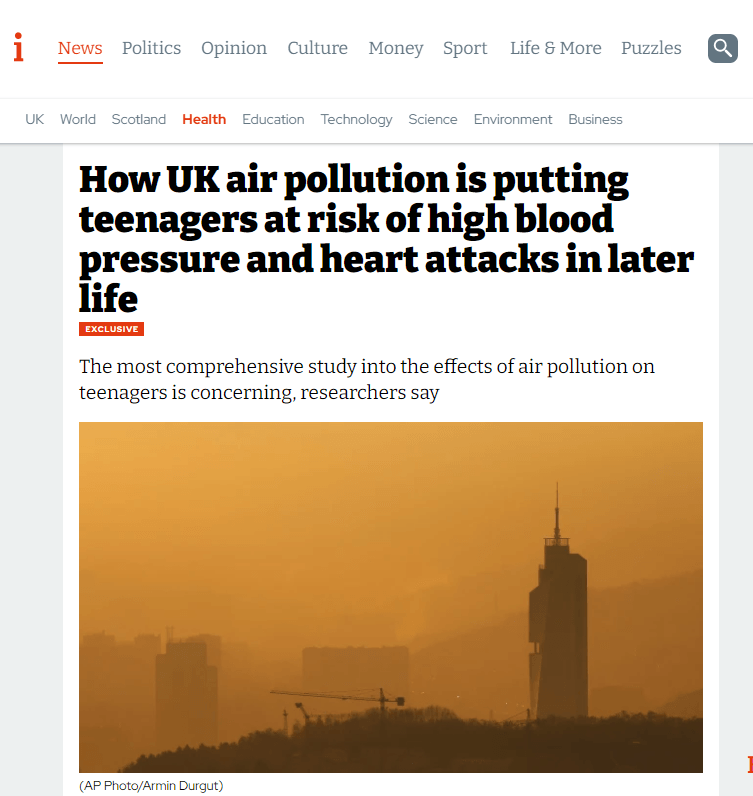This screenshot has height=796, width=753.
Task: Go to World news subsection
Action: point(78,119)
